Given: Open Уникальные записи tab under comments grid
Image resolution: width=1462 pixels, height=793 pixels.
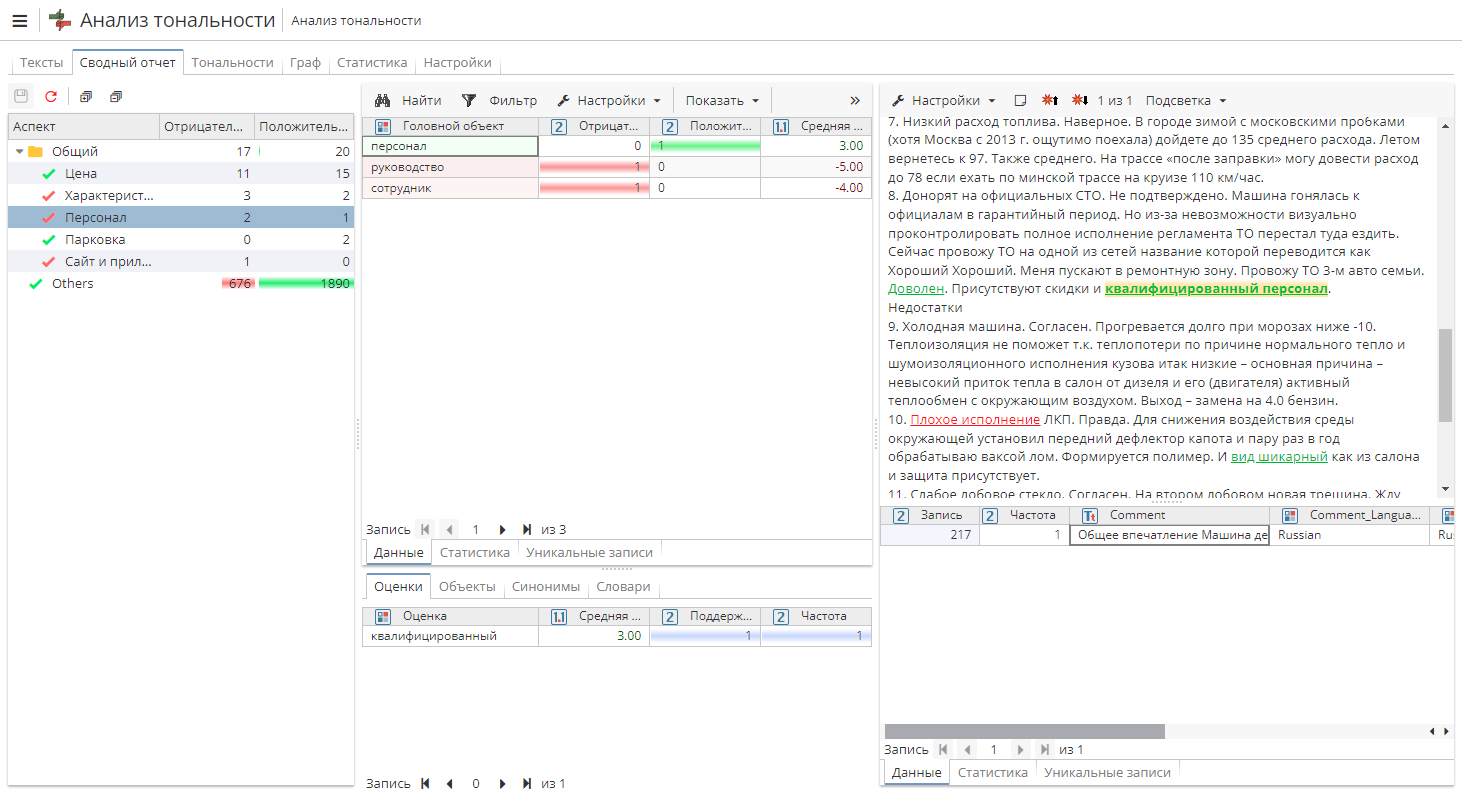Looking at the screenshot, I should (1107, 772).
